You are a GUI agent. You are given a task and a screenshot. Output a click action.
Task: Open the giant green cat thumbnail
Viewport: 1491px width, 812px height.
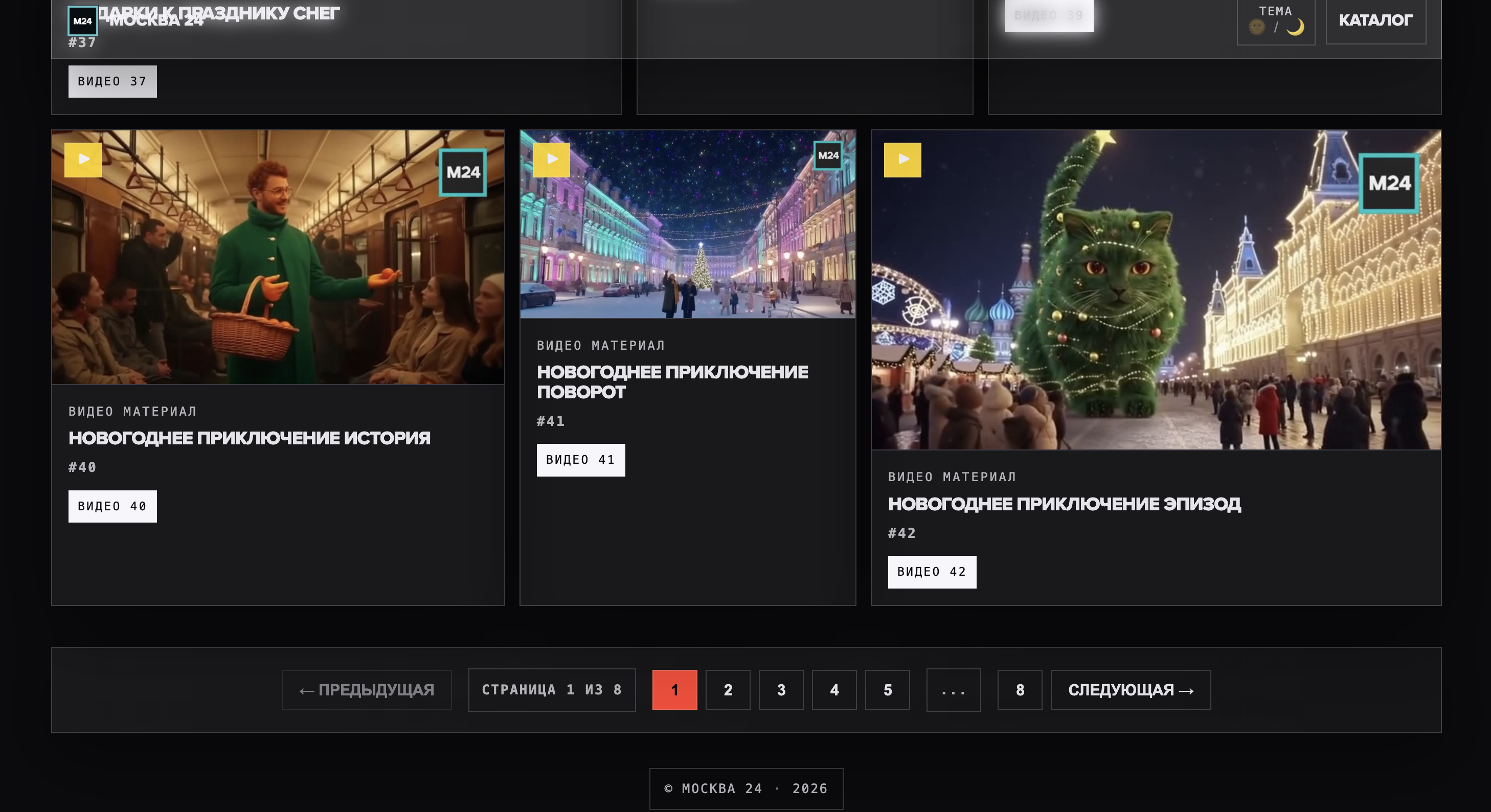click(1156, 290)
